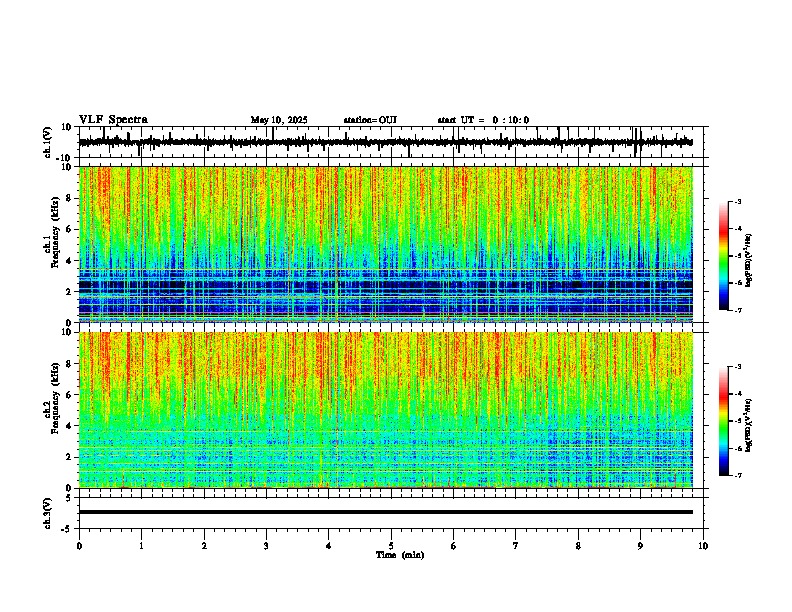Click the lower color bar's log(PSD) unit label
This screenshot has width=792, height=612.
(x=749, y=425)
